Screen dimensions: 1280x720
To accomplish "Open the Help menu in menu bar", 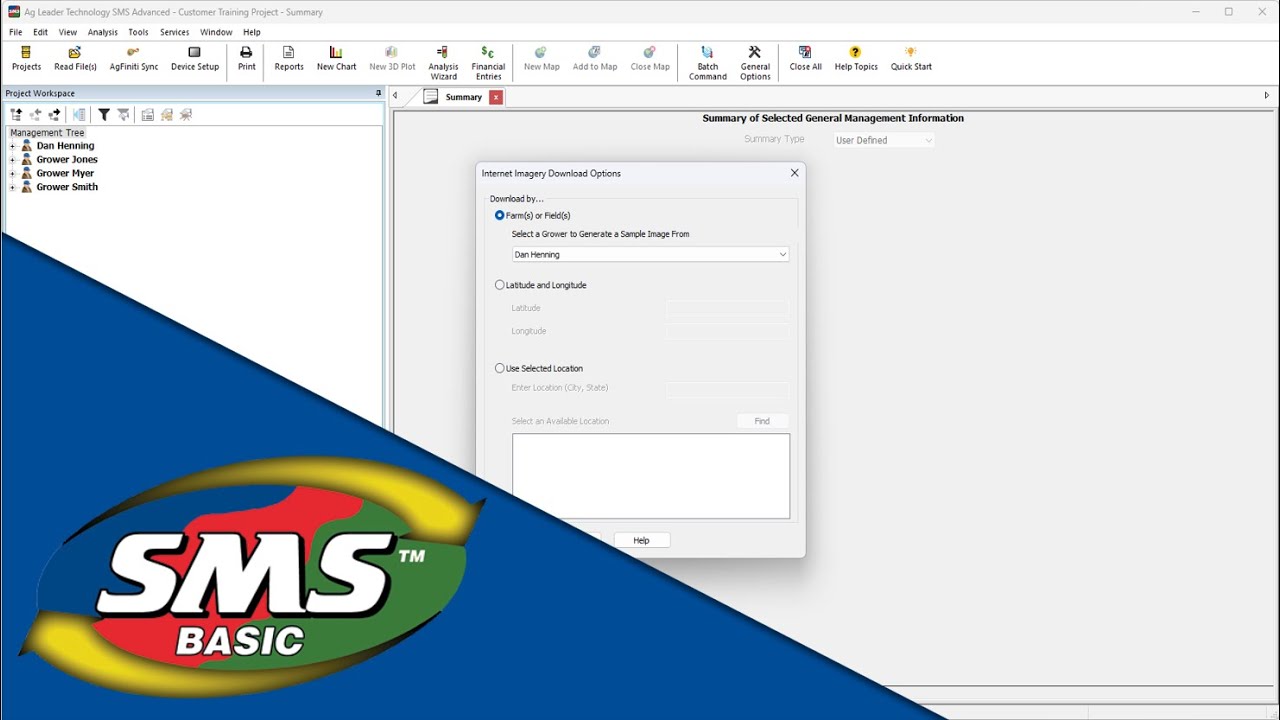I will point(252,32).
